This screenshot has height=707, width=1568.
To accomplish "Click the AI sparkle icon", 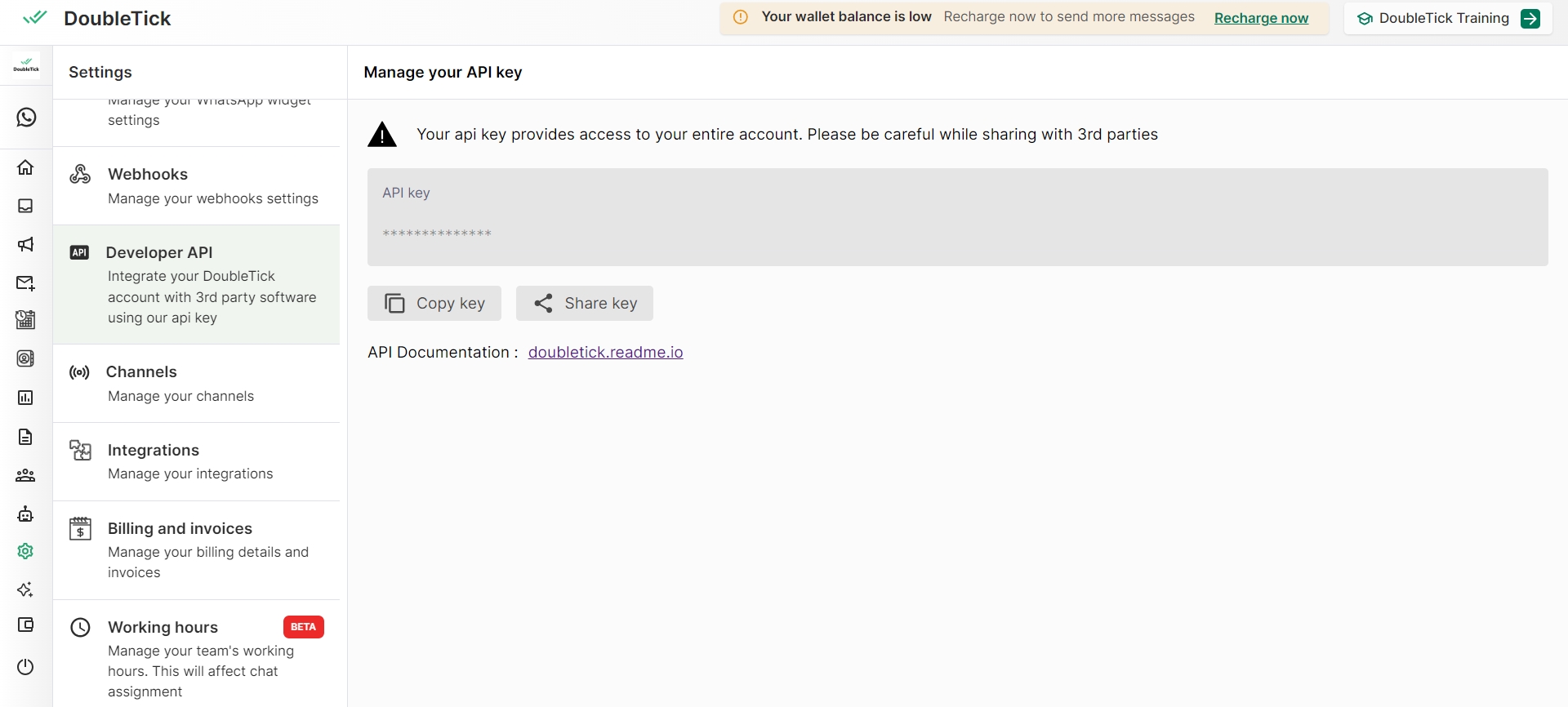I will tap(26, 589).
